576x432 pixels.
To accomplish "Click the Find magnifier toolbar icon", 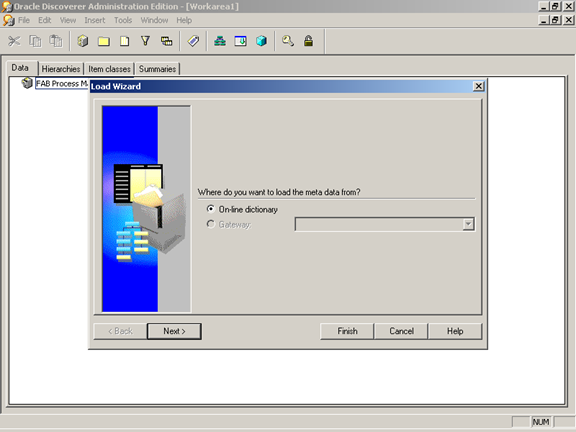I will pyautogui.click(x=288, y=41).
